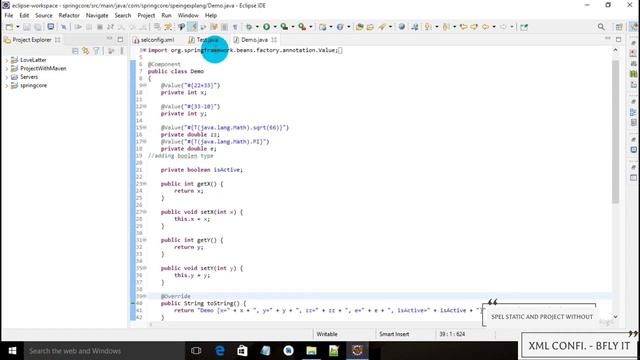
Task: Click the Quick Access magnifier icon
Action: [x=601, y=27]
